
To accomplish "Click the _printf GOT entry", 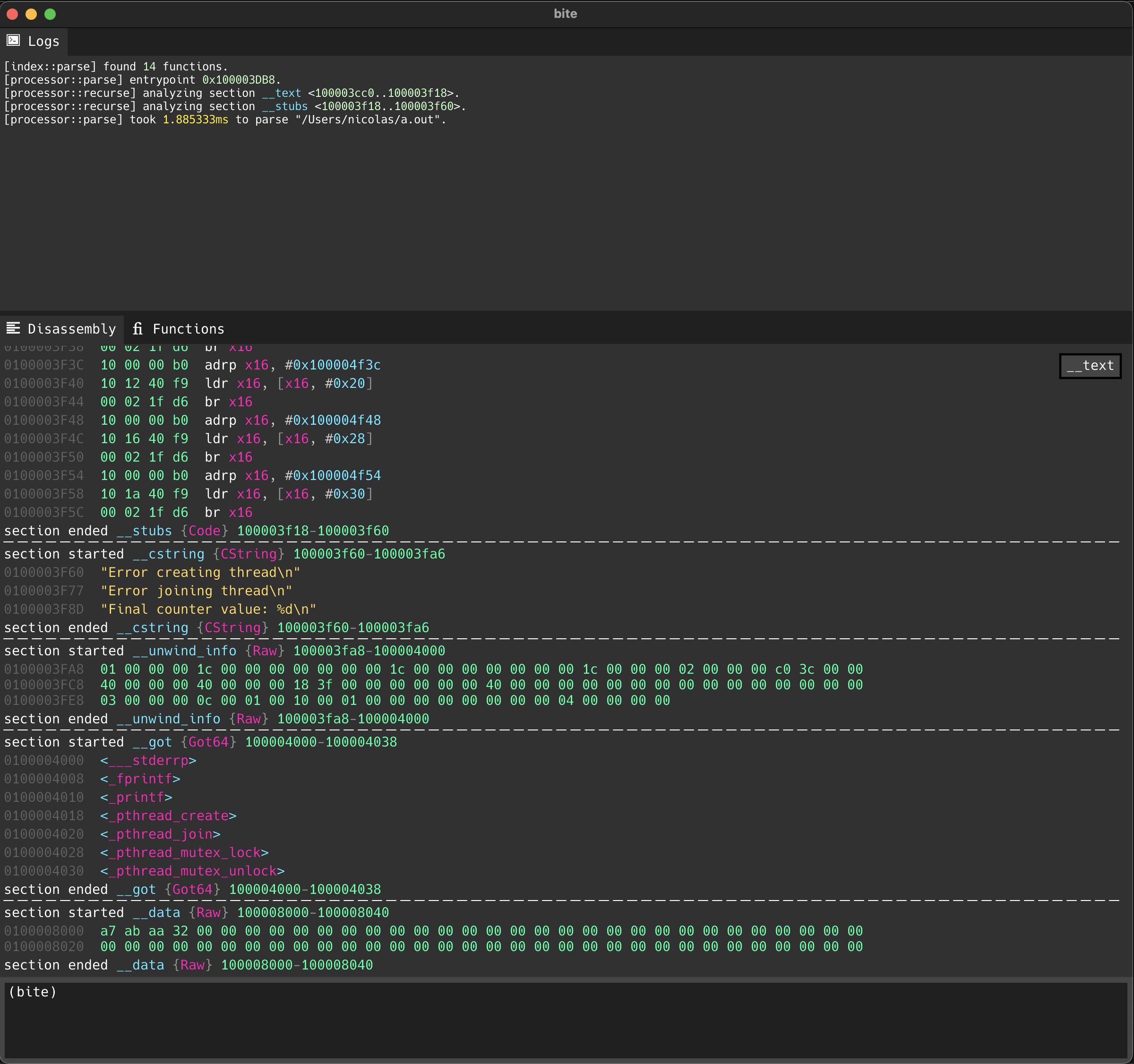I will tap(137, 798).
